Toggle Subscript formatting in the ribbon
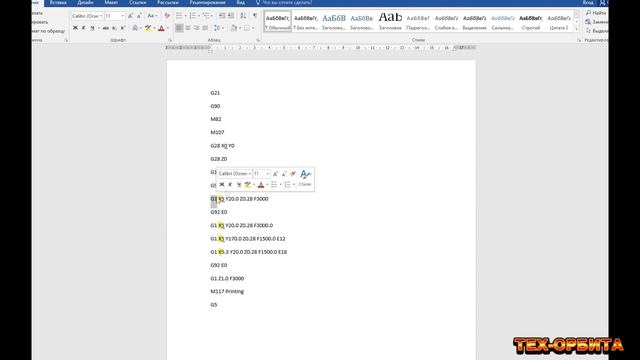The height and width of the screenshot is (360, 640). coord(114,28)
